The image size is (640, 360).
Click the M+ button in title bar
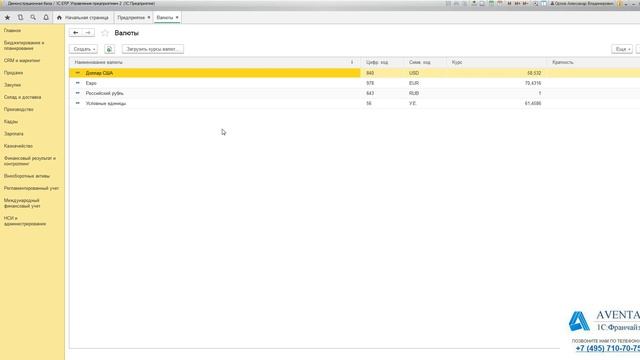pos(517,4)
